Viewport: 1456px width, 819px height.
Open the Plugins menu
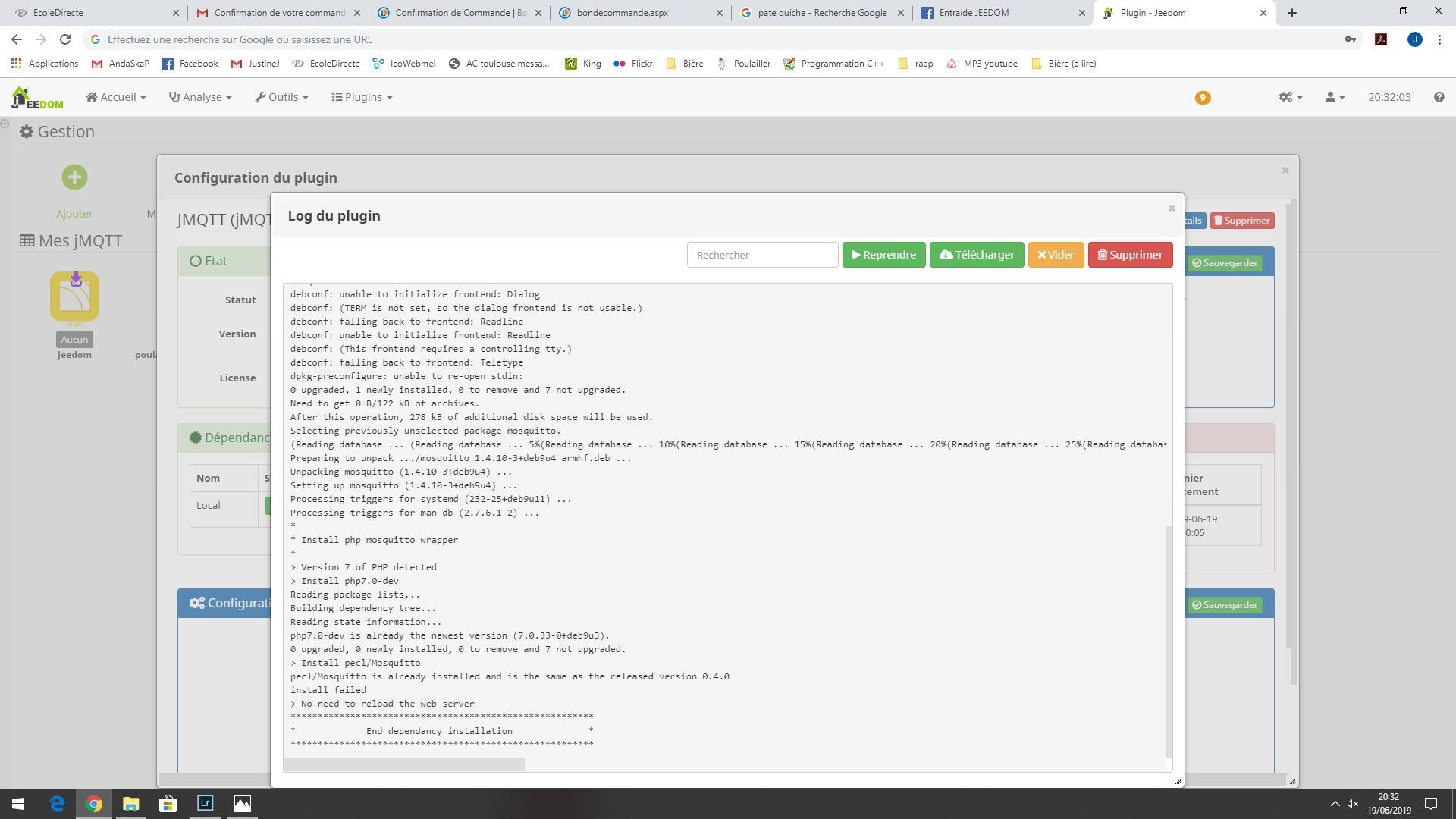click(x=362, y=97)
